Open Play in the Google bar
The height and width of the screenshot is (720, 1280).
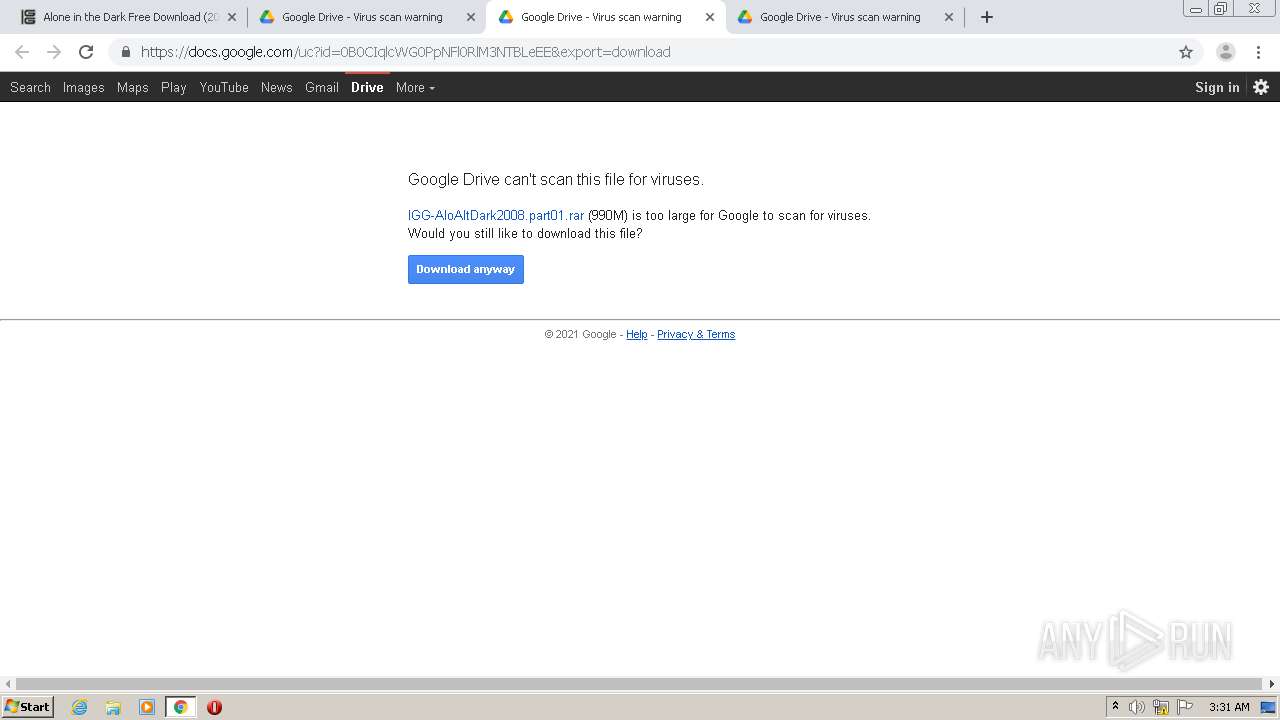[x=174, y=87]
